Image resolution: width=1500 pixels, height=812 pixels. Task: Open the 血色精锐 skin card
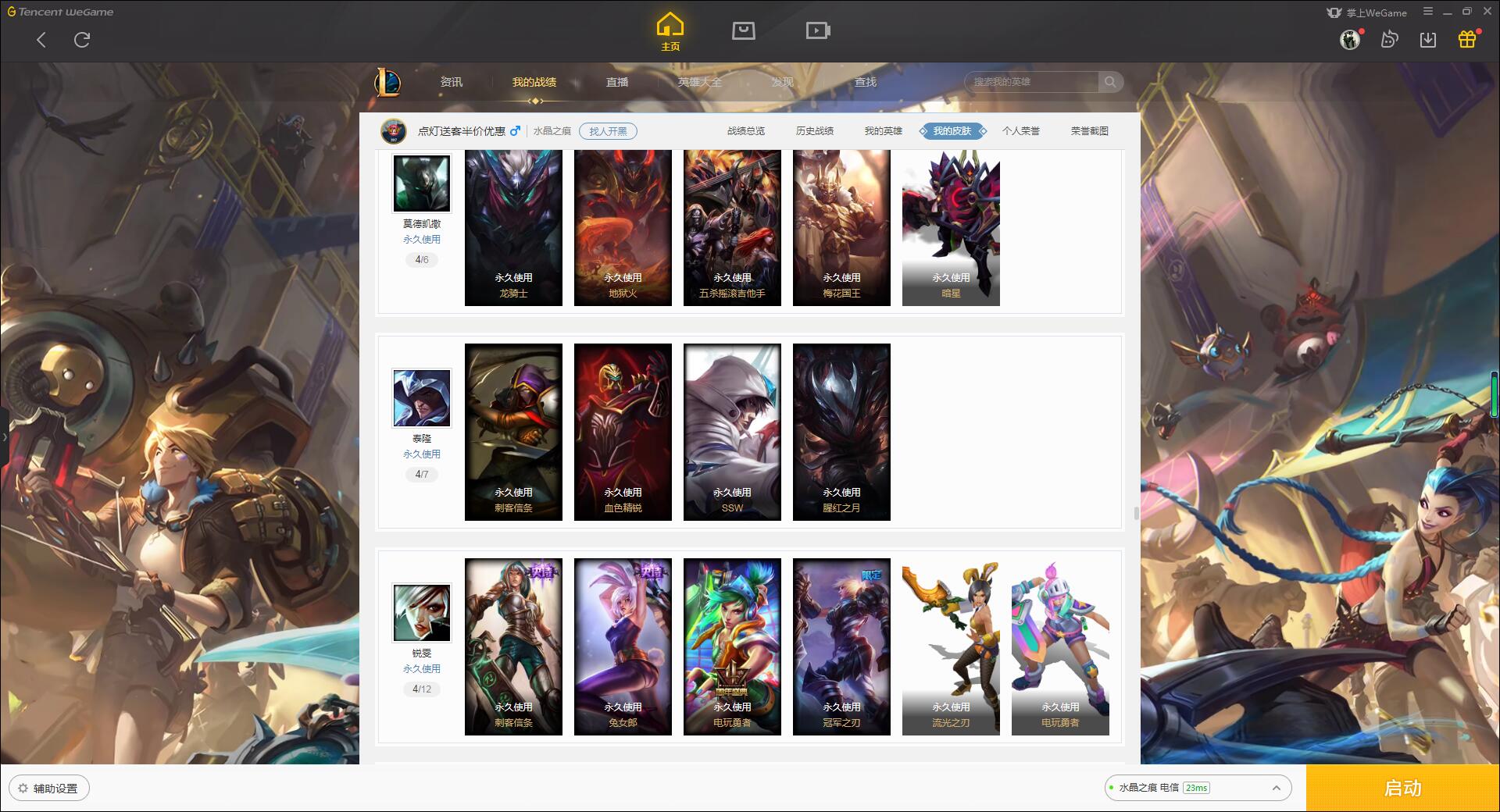[x=623, y=432]
